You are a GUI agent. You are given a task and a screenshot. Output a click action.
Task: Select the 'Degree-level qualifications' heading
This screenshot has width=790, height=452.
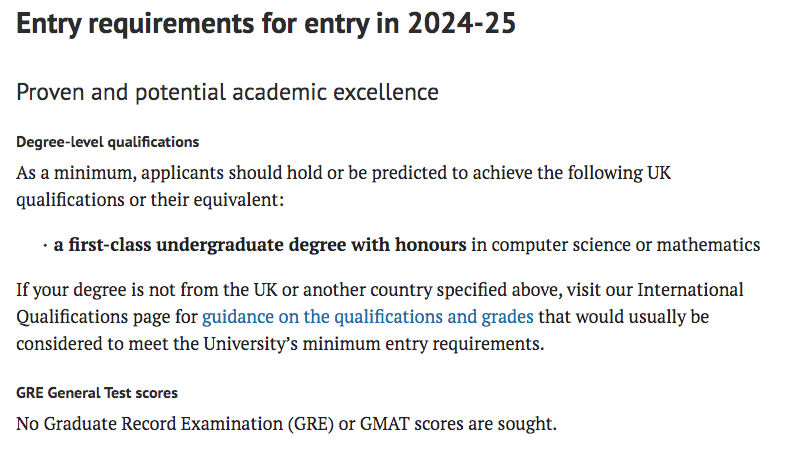pos(107,142)
